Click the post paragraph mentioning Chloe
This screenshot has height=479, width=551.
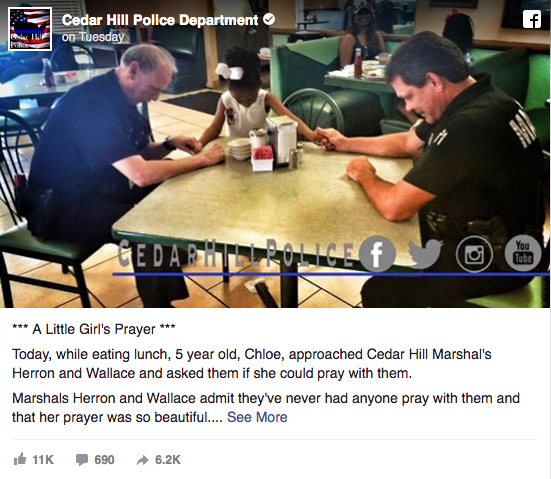click(x=252, y=363)
